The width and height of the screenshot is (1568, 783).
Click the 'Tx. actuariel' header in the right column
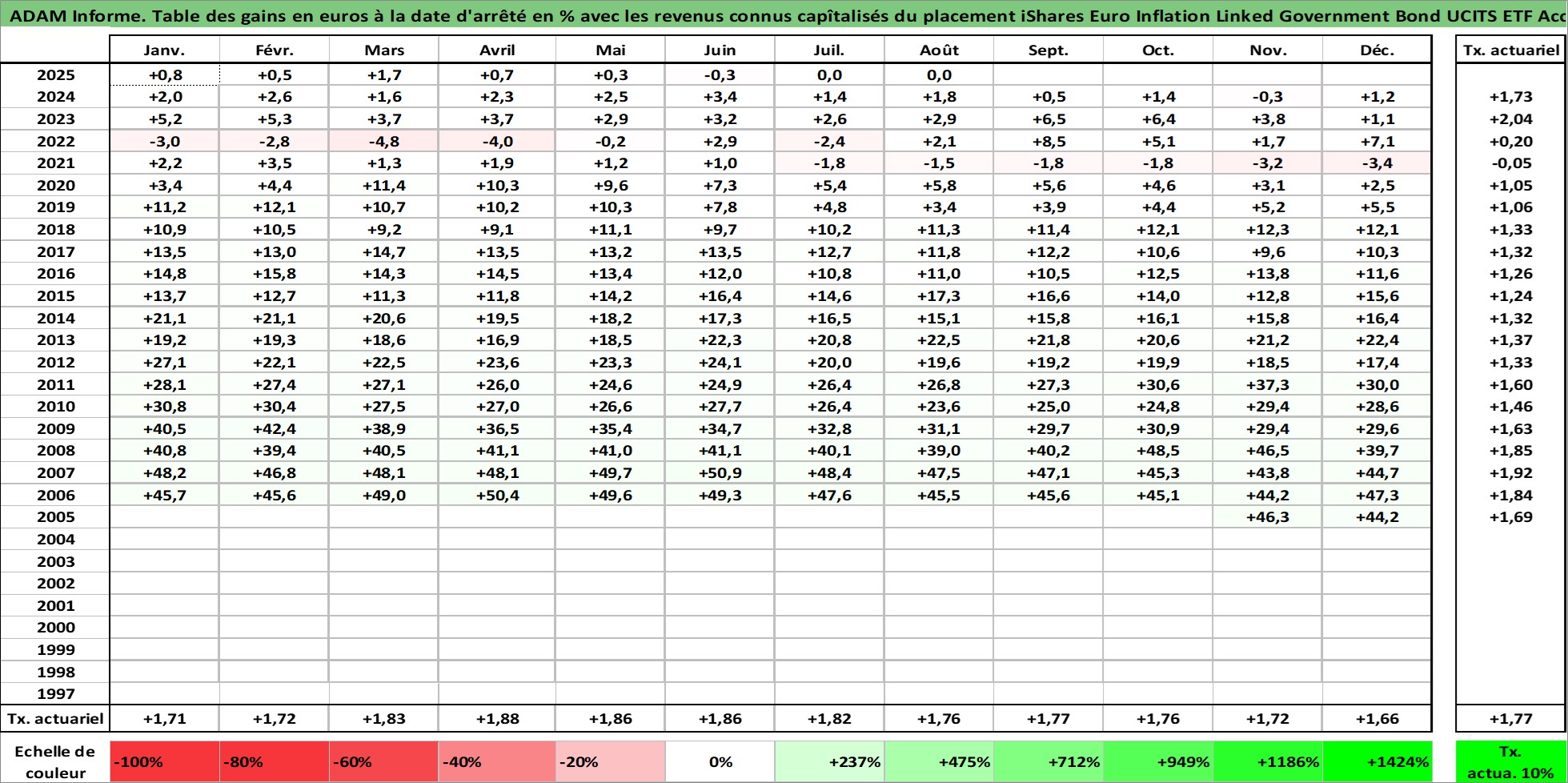point(1511,50)
